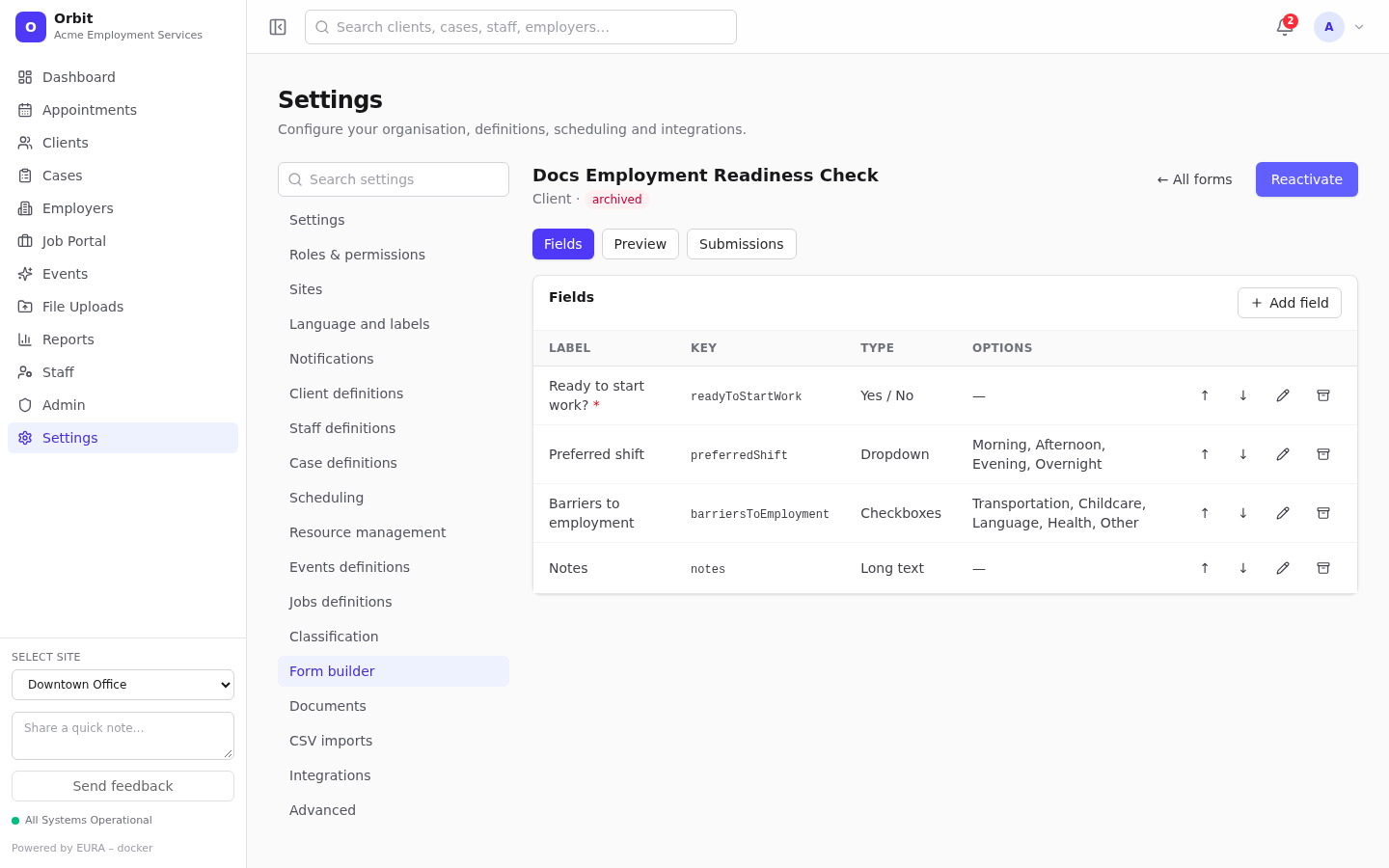Focus the Search settings field
Screen dimensions: 1389x868
pyautogui.click(x=394, y=179)
